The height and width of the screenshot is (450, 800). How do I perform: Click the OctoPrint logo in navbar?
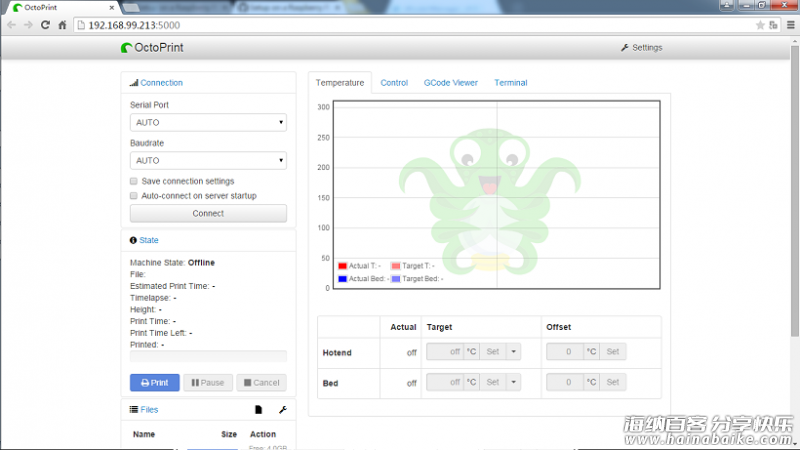click(x=152, y=47)
